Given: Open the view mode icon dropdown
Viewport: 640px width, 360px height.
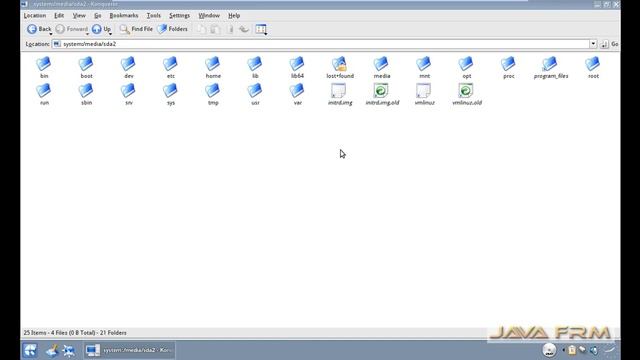Looking at the screenshot, I should click(261, 29).
